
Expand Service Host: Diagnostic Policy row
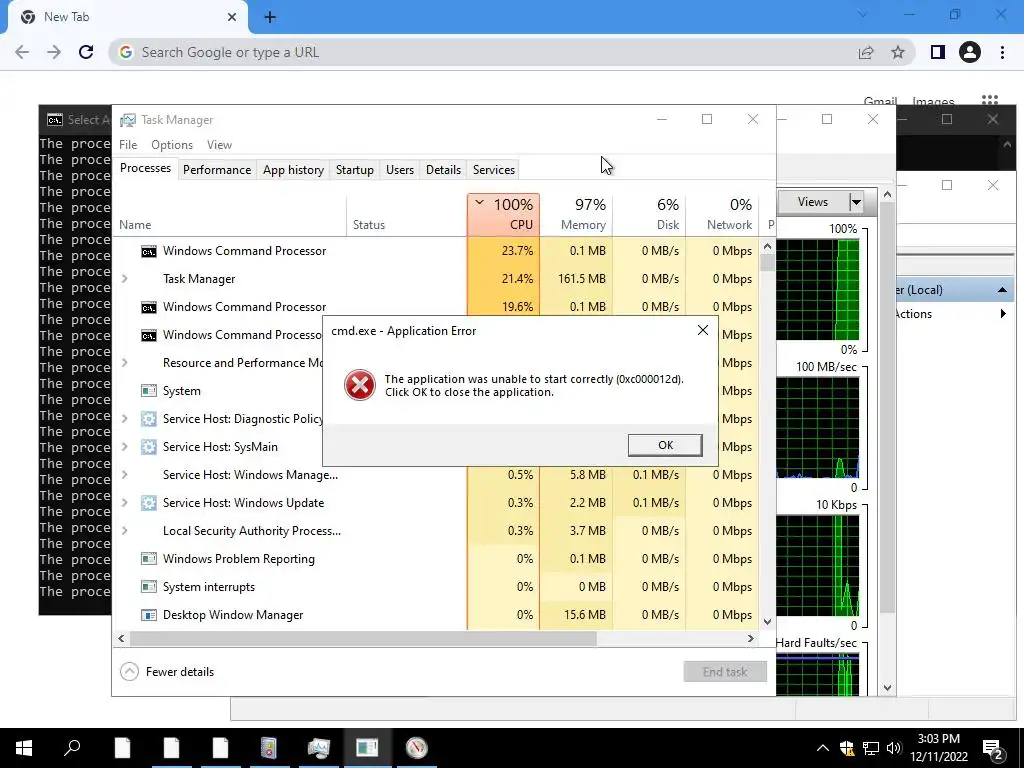[125, 419]
